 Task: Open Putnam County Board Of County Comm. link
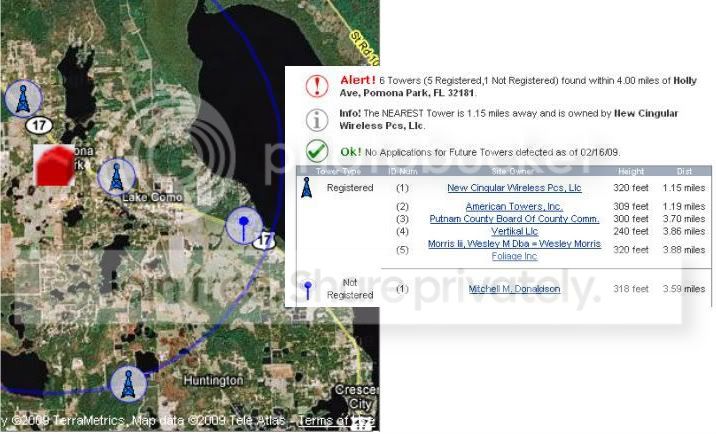[x=514, y=219]
